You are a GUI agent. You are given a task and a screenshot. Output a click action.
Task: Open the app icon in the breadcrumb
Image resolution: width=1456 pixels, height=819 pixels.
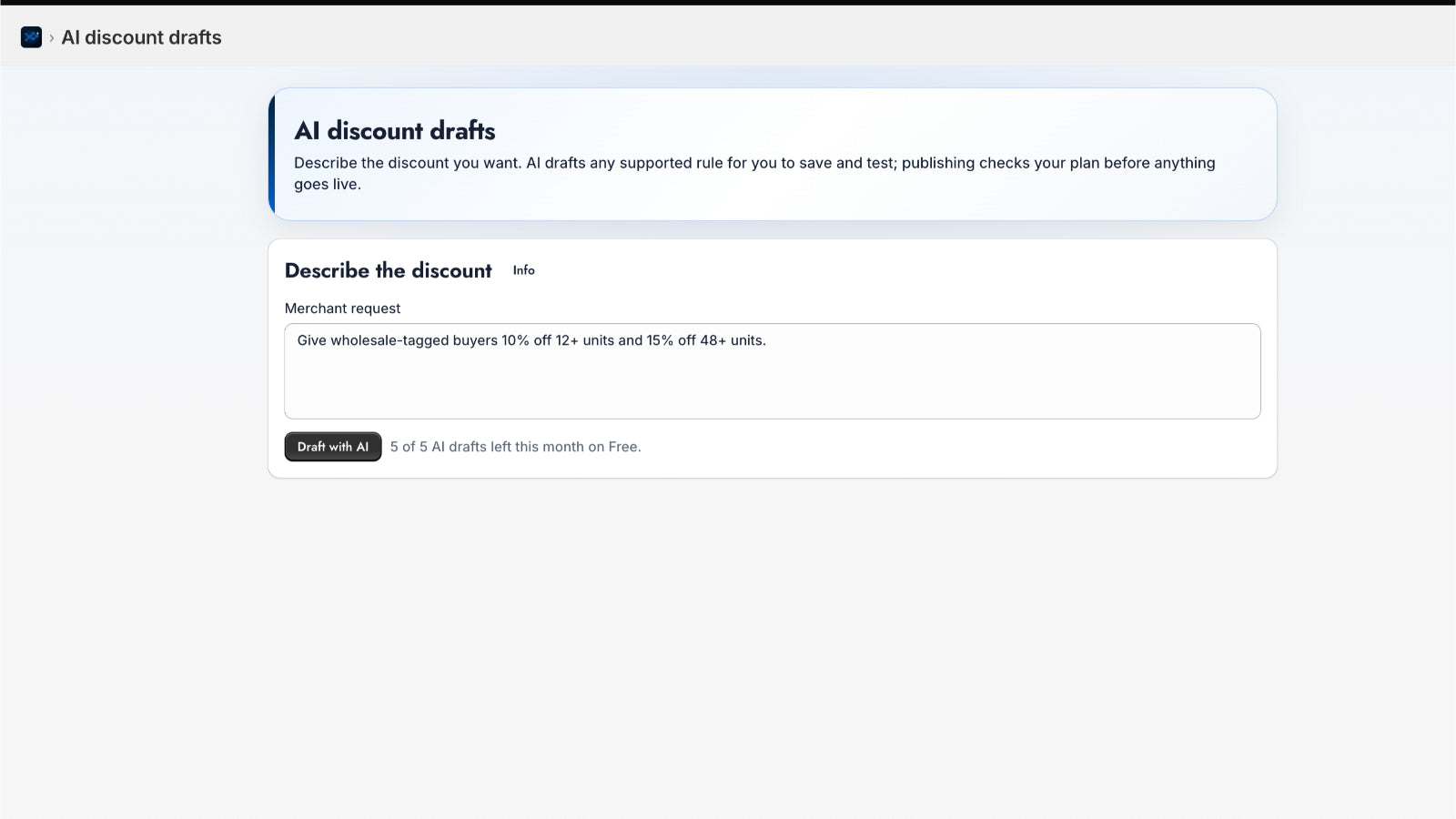31,37
